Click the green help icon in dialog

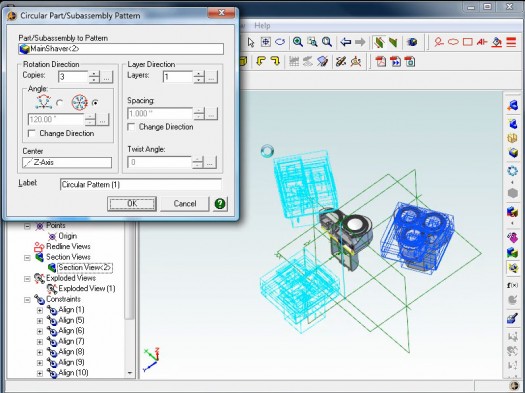[220, 204]
